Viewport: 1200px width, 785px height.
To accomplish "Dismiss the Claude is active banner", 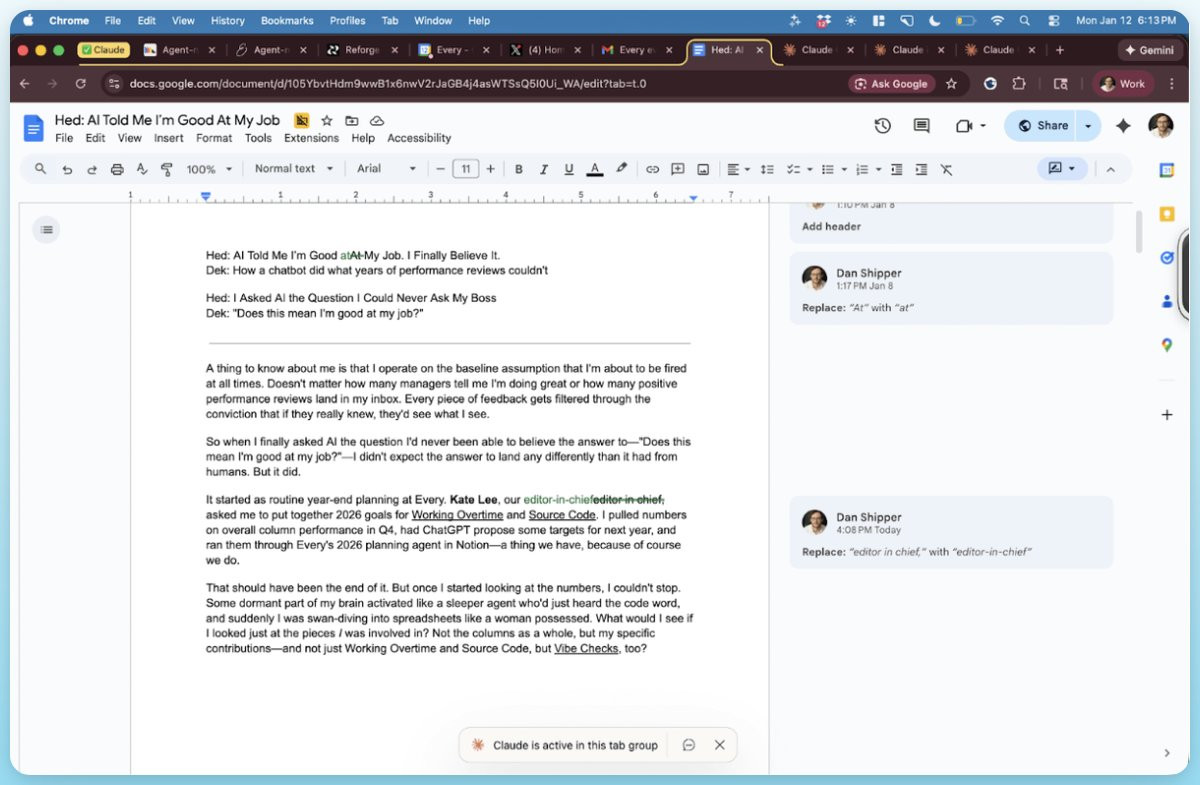I will pos(719,745).
